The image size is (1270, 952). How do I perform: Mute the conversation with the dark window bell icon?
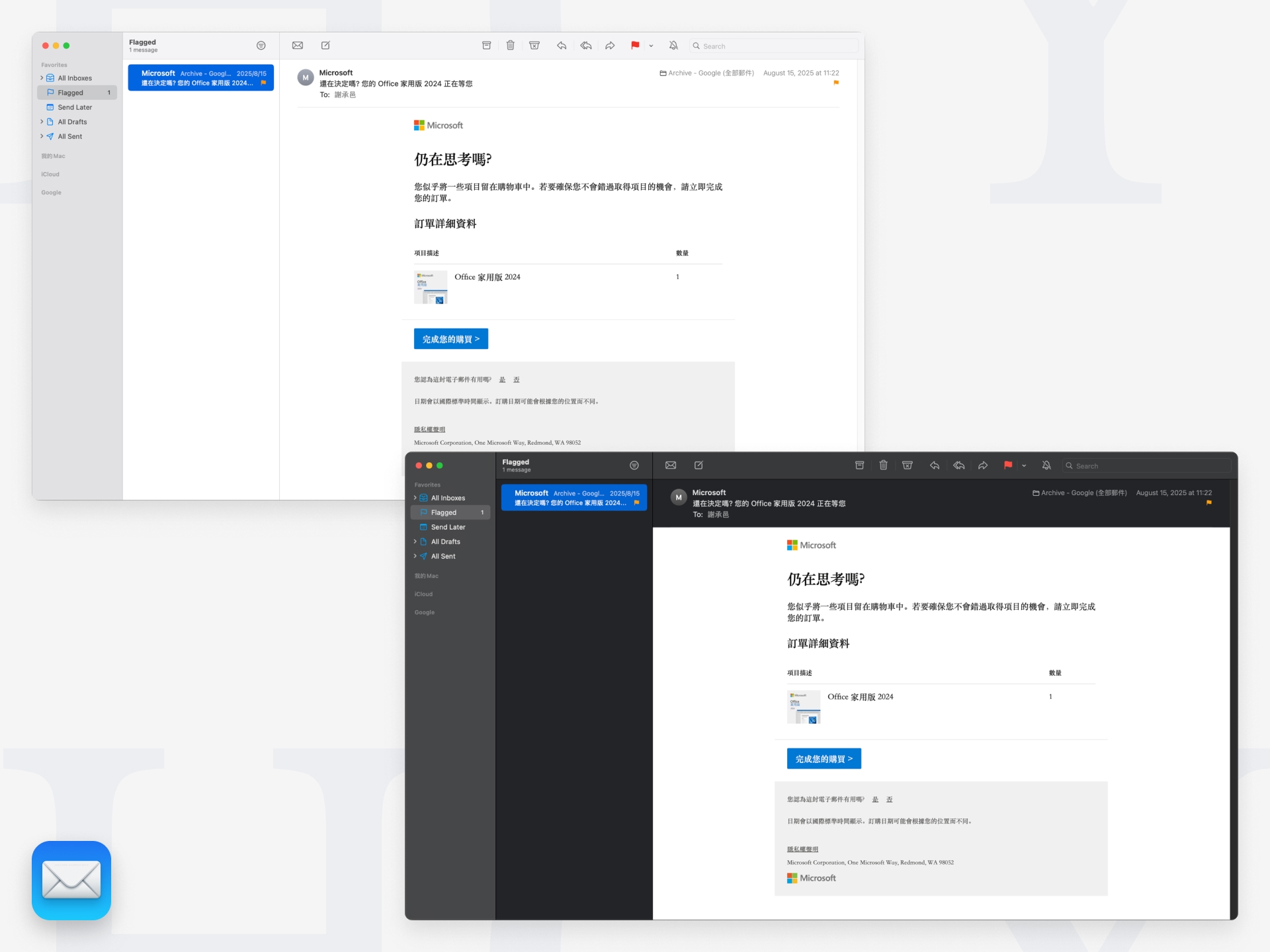click(x=1046, y=465)
